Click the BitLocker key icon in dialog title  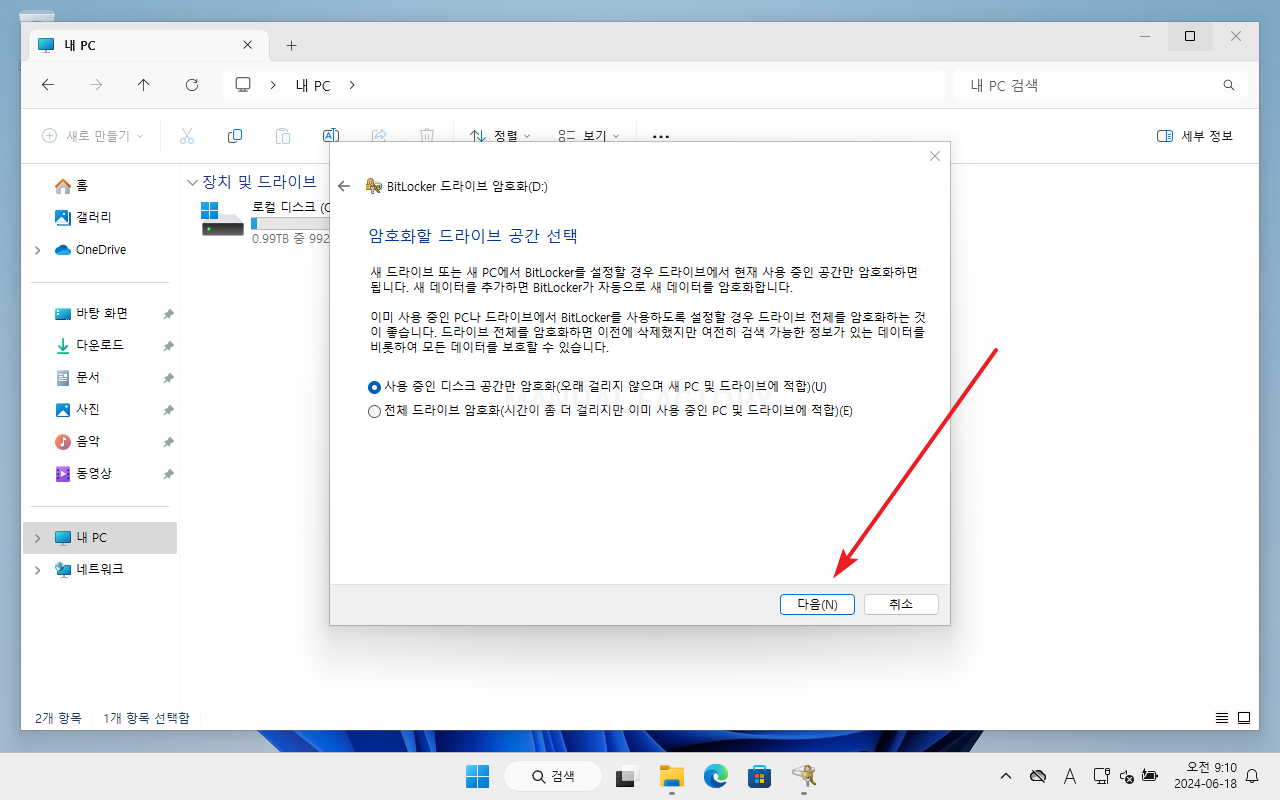374,186
